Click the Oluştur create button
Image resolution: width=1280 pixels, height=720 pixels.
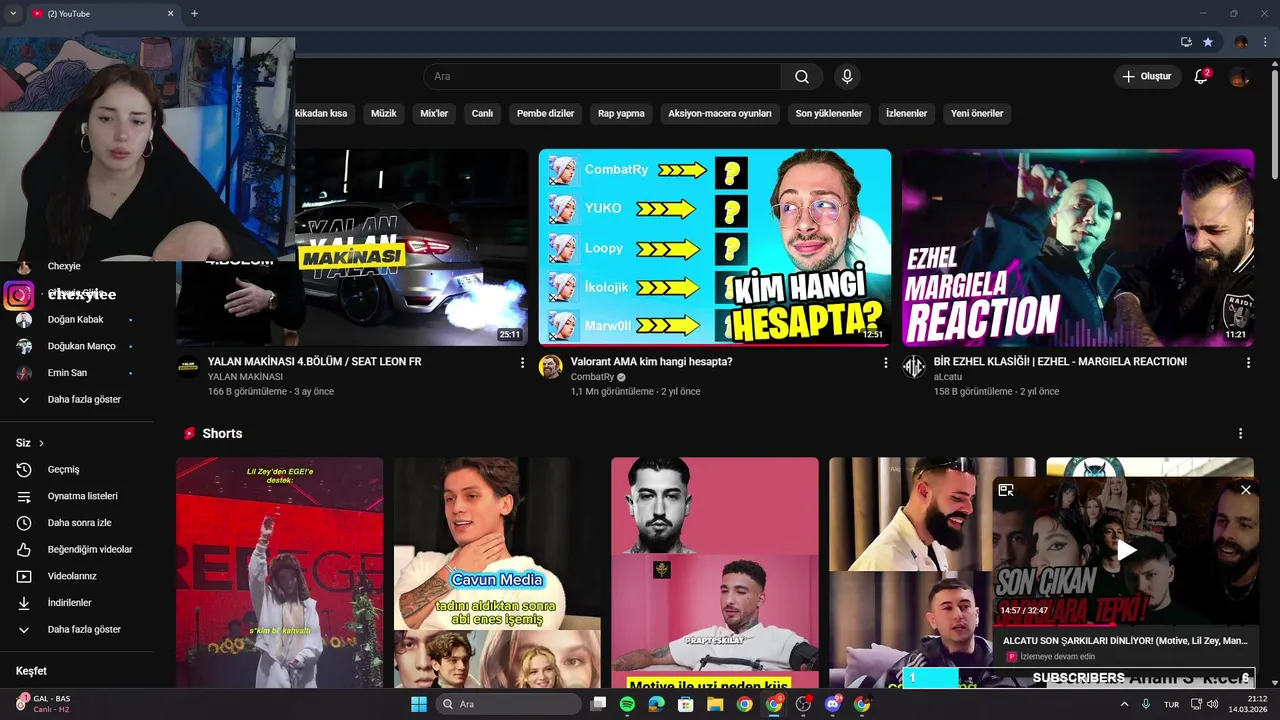coord(1146,77)
